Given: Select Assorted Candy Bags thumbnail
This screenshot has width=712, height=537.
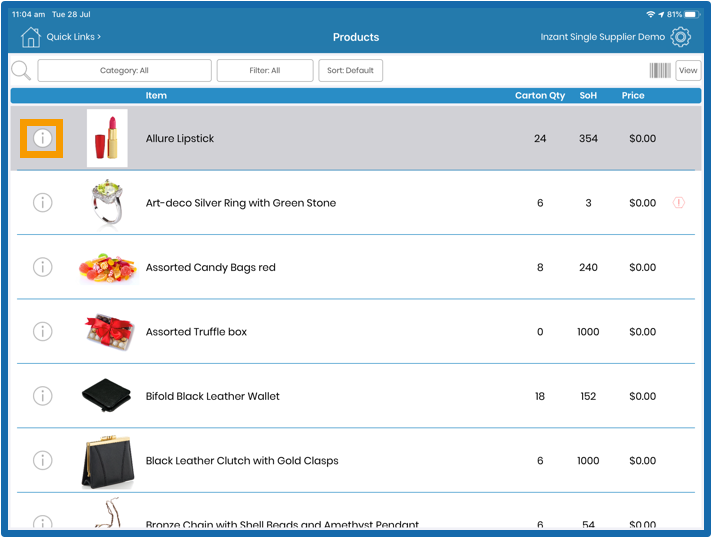Looking at the screenshot, I should [x=108, y=268].
